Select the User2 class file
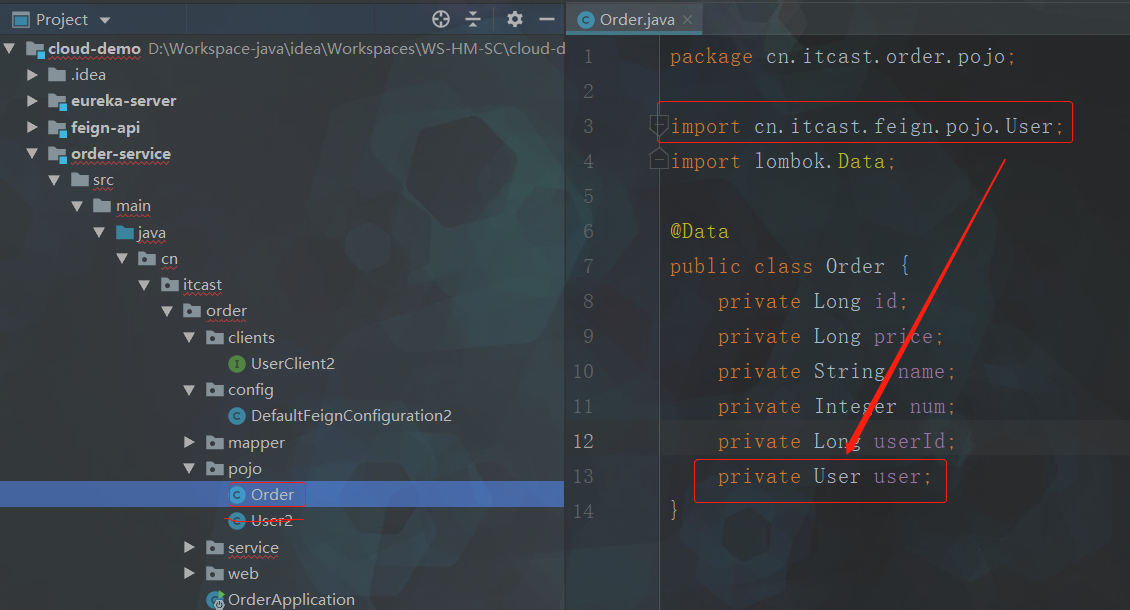 pos(272,521)
